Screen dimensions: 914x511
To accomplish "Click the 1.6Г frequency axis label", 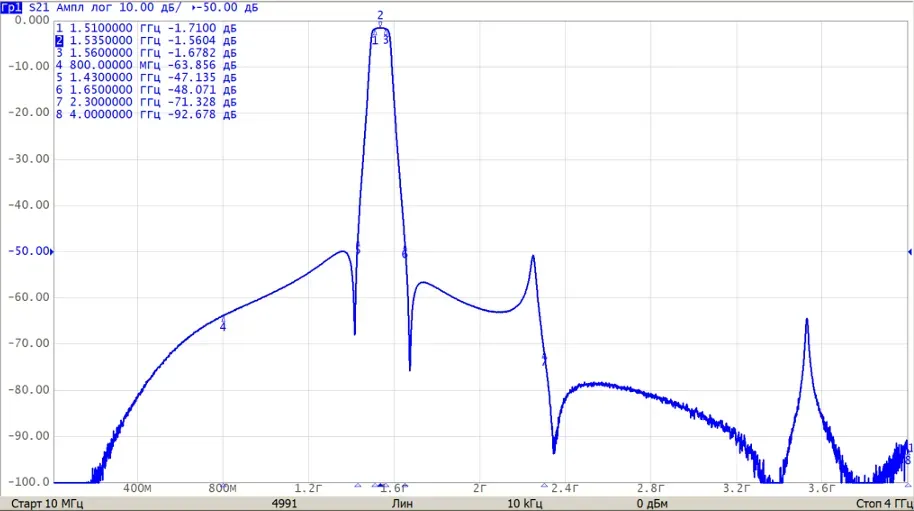I will tap(393, 488).
